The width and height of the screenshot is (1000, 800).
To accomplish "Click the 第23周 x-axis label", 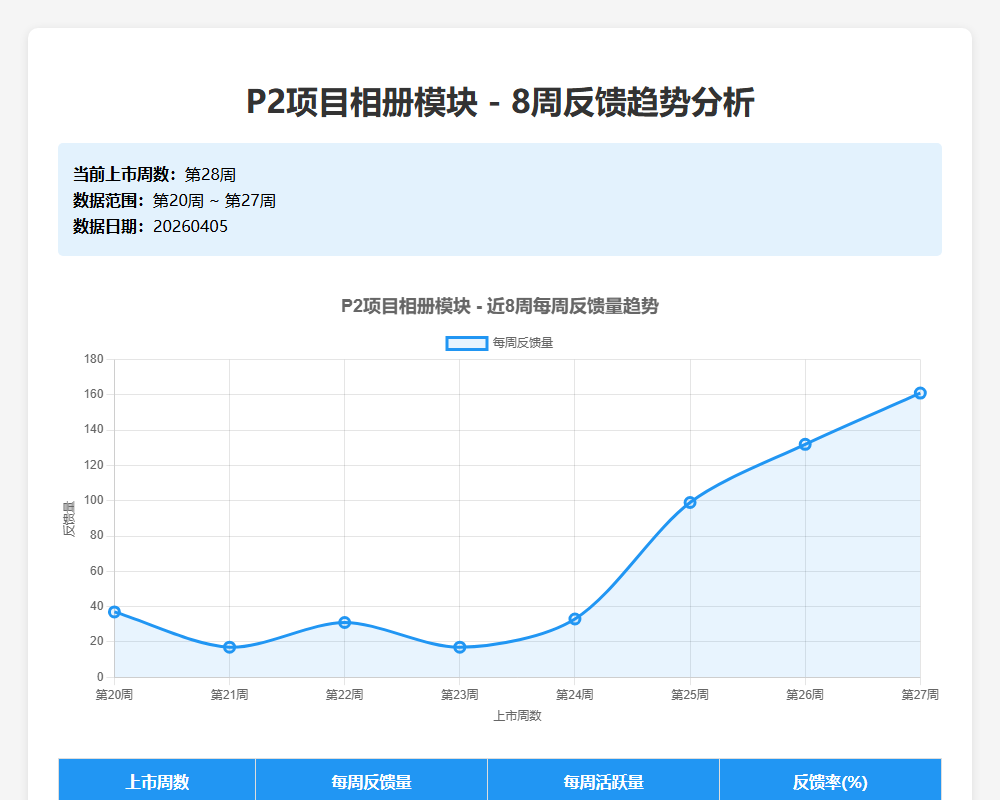I will point(460,694).
